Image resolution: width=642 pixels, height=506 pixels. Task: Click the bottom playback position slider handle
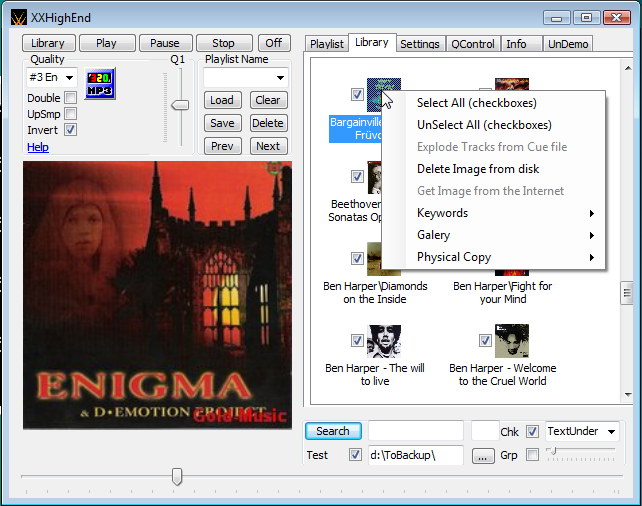point(177,477)
